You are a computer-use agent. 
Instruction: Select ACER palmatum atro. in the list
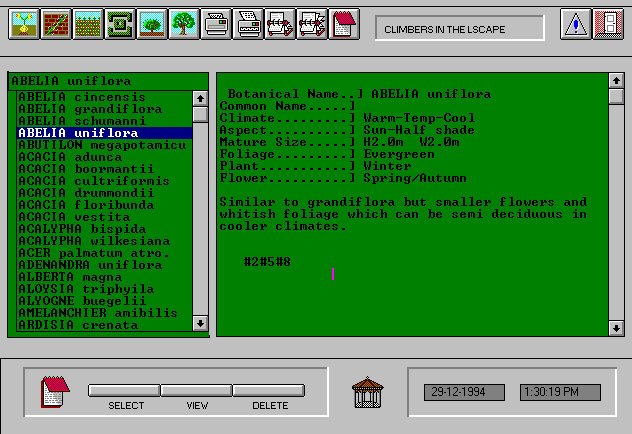pos(104,253)
